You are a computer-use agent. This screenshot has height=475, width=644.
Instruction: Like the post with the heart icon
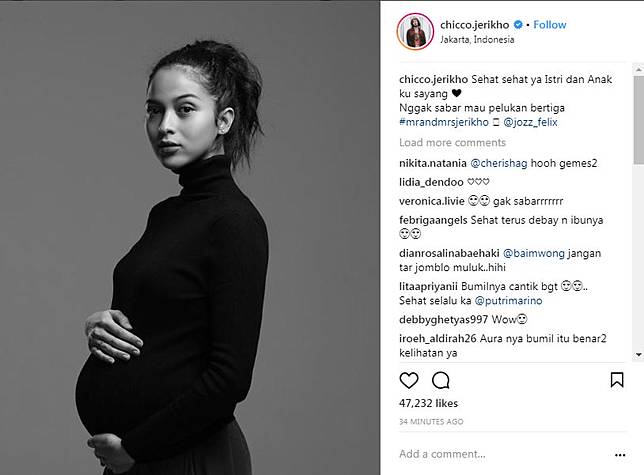[409, 381]
